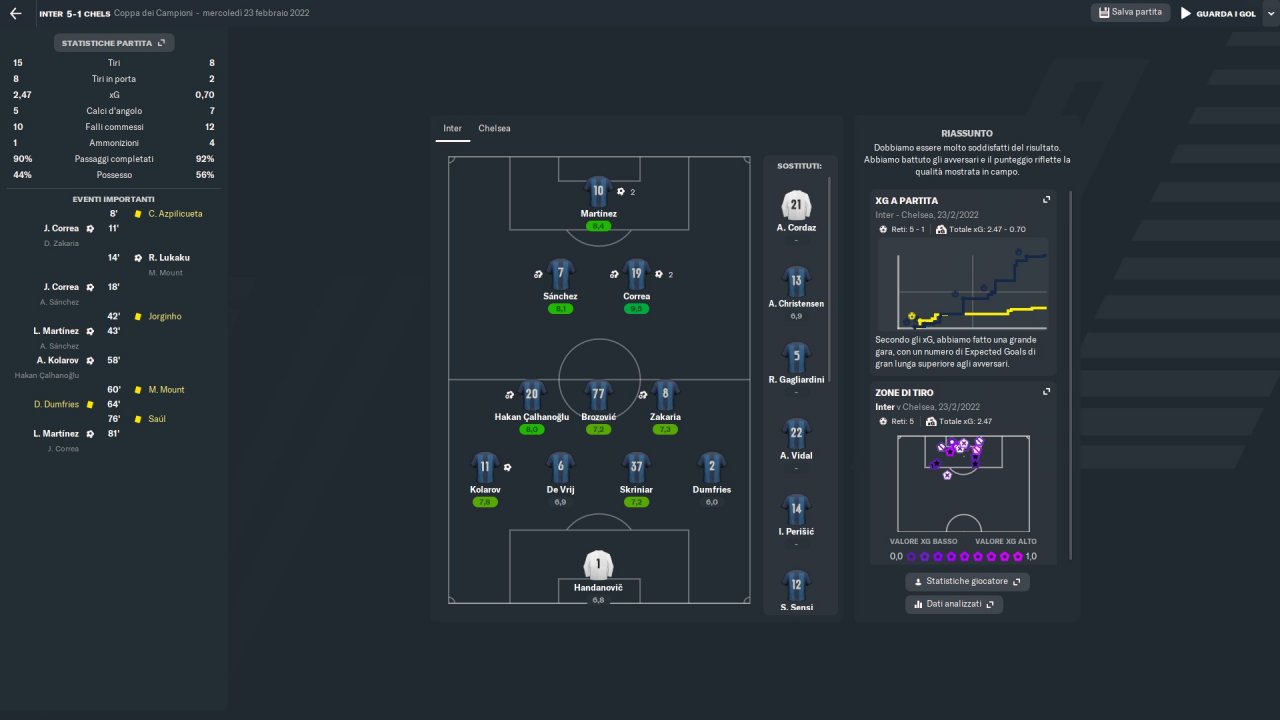Open the dropdown chevron next to Guarda i gol
Image resolution: width=1280 pixels, height=720 pixels.
[x=1270, y=14]
